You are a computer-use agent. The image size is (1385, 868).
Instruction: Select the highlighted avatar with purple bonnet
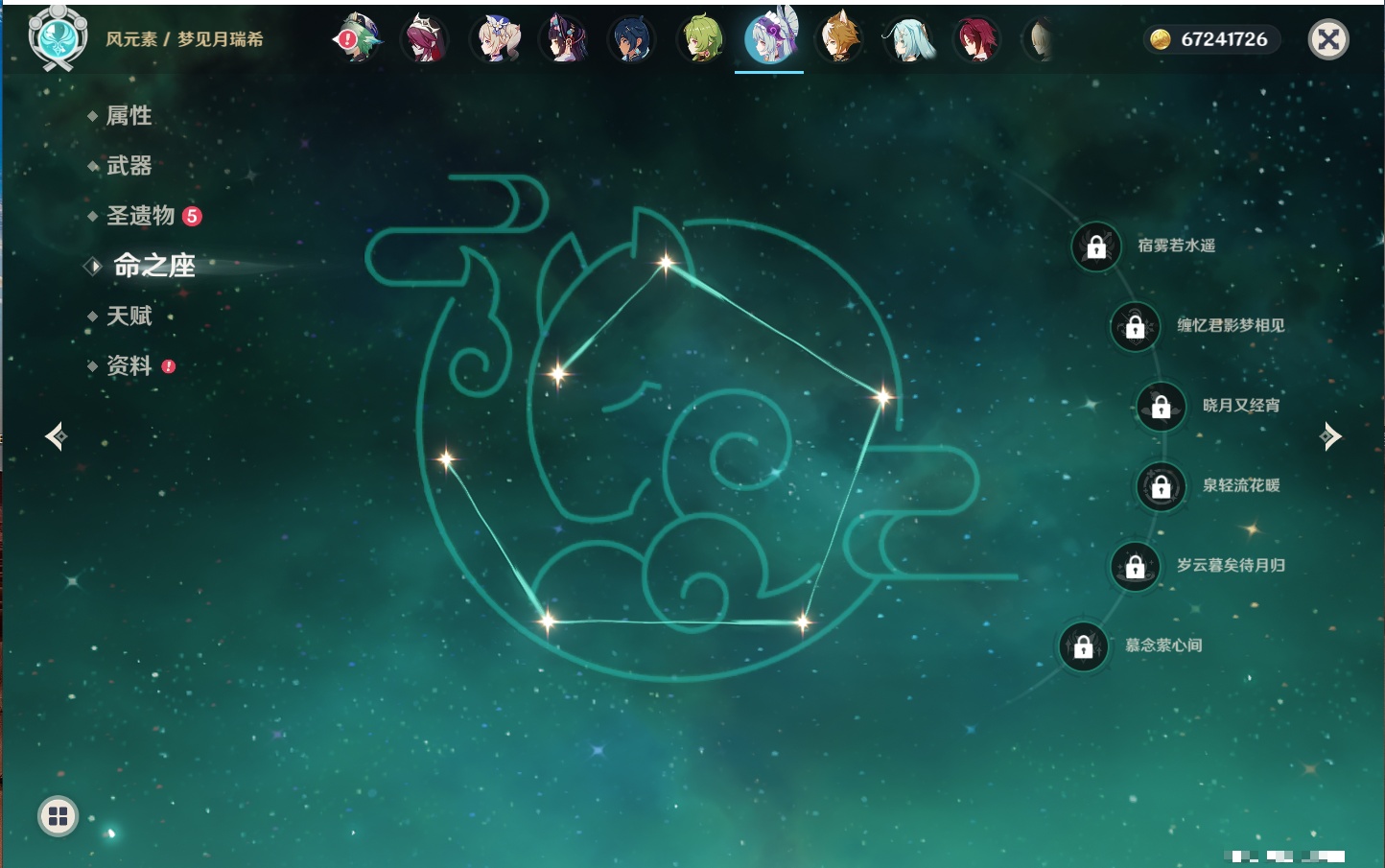769,38
